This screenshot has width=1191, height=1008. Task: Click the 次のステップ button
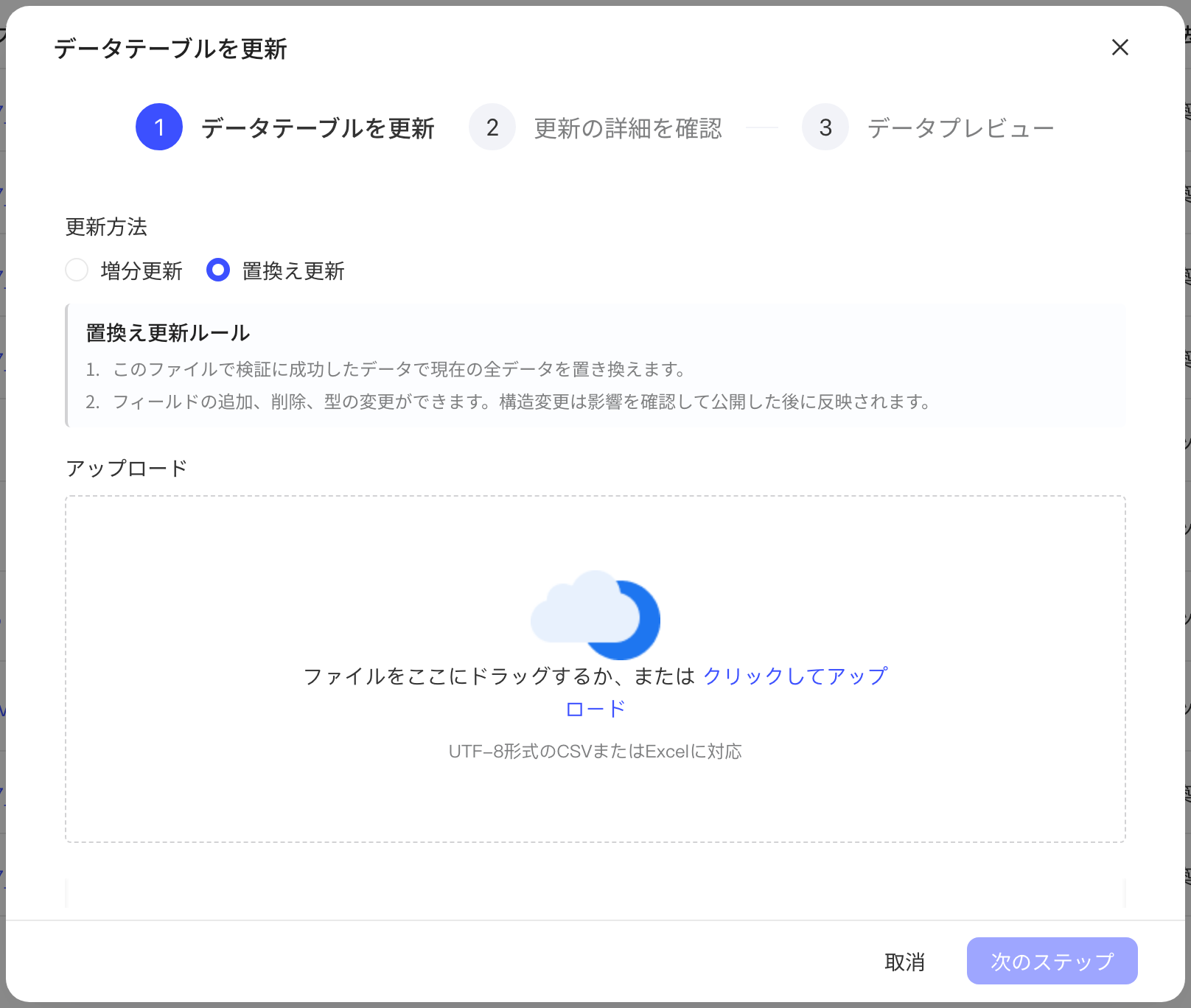(x=1052, y=961)
